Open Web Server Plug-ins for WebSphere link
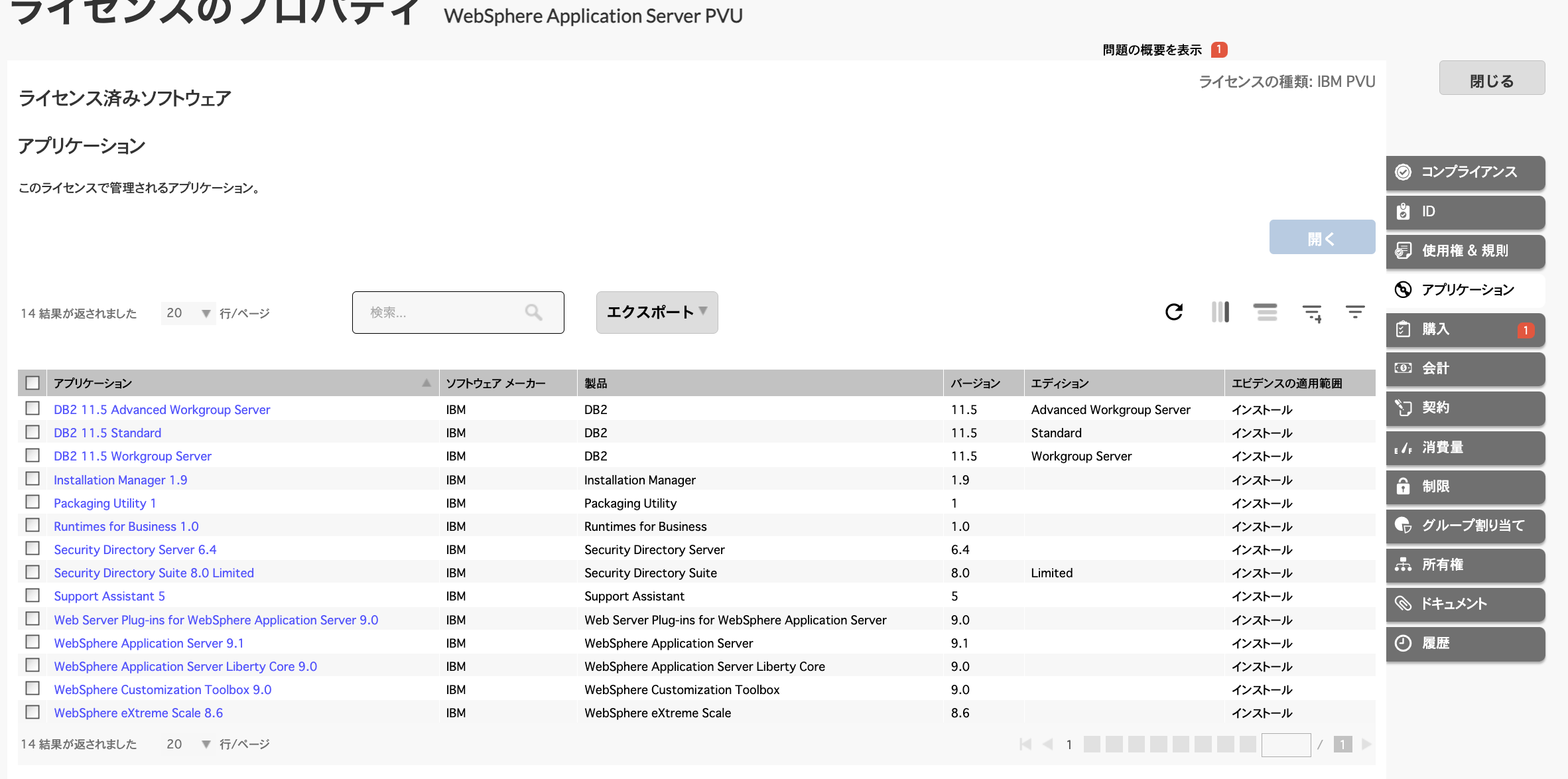The height and width of the screenshot is (779, 1568). pyautogui.click(x=216, y=620)
